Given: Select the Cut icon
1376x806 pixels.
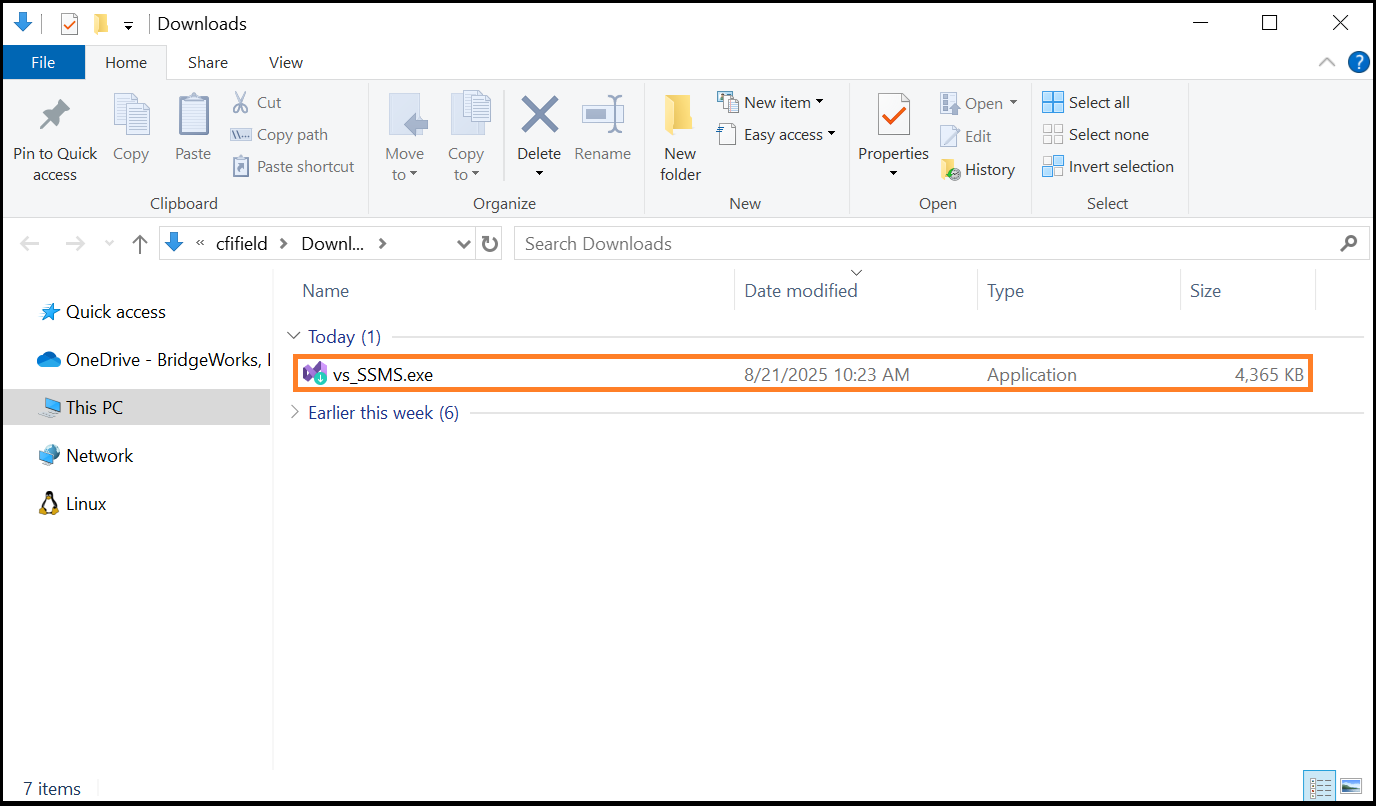Looking at the screenshot, I should 257,102.
